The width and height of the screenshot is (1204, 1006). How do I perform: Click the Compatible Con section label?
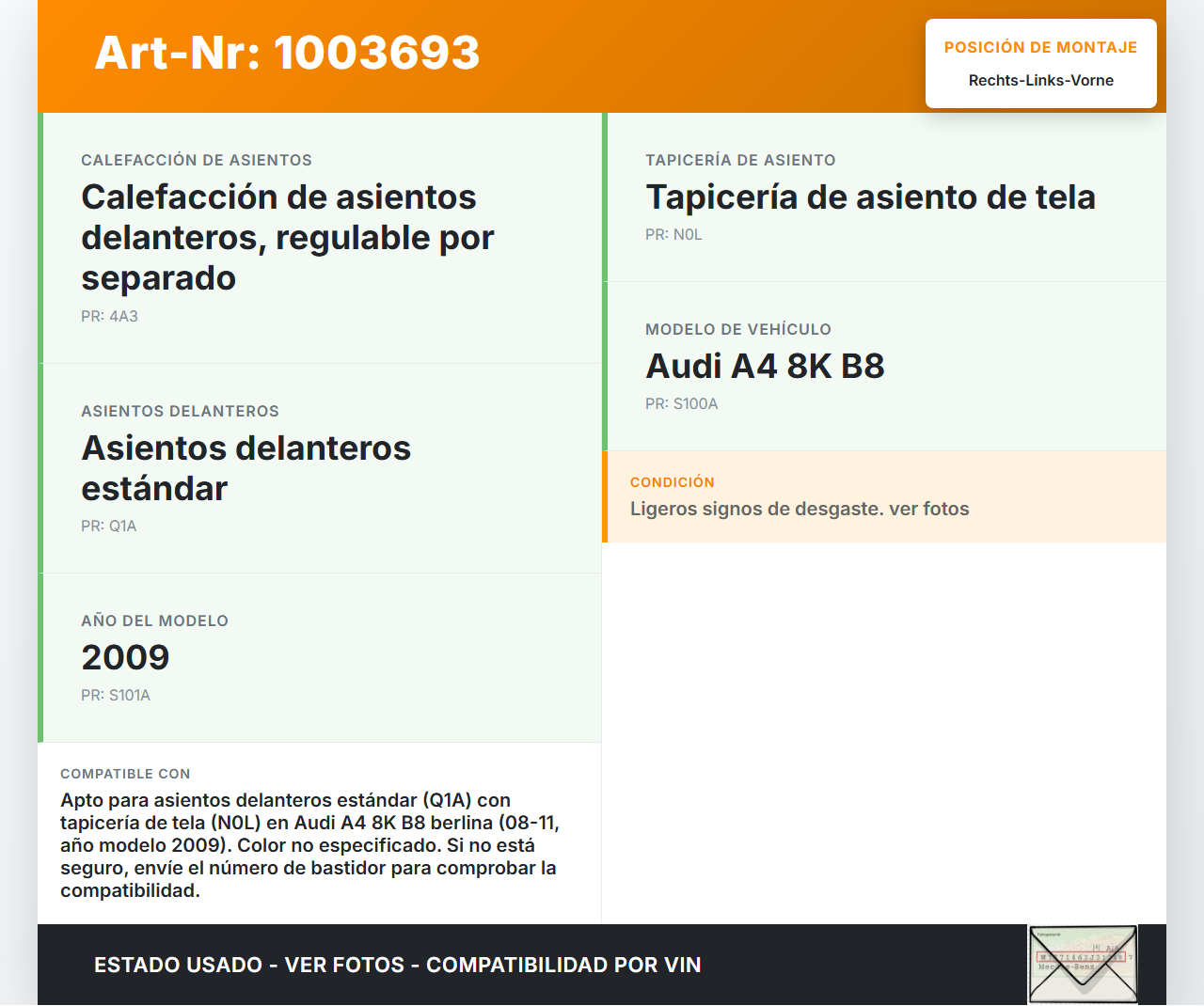(x=125, y=774)
